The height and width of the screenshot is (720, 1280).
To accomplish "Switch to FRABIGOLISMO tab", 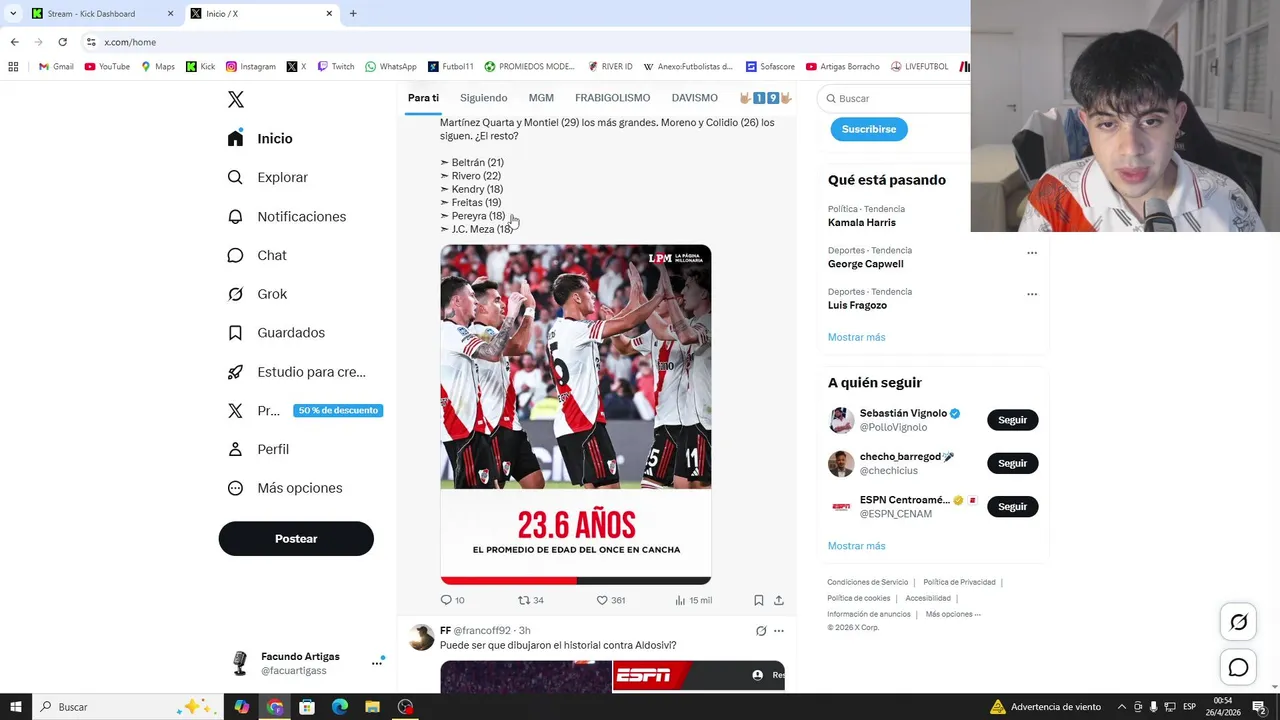I will coord(612,98).
